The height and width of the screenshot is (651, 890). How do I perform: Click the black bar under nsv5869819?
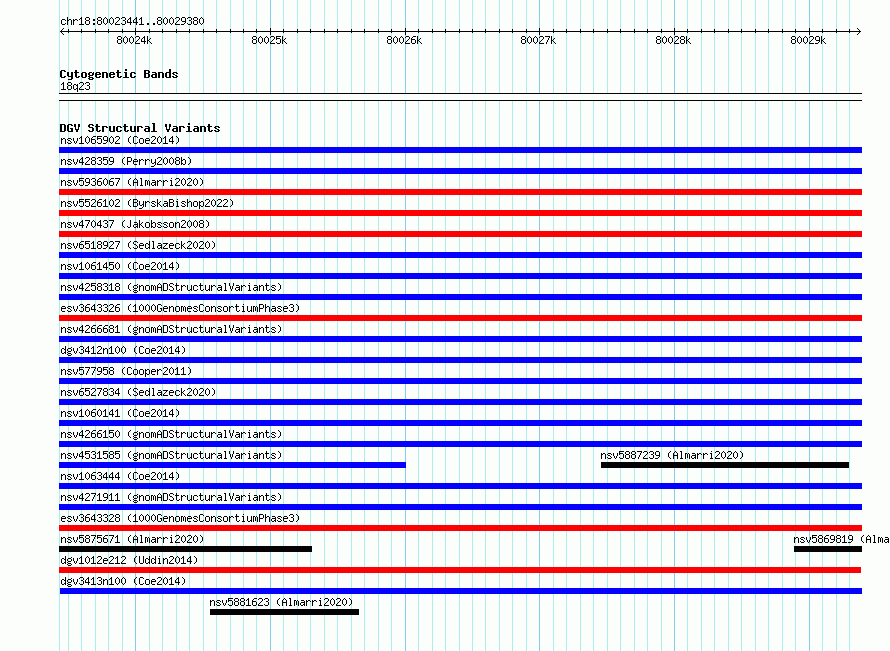(x=828, y=549)
